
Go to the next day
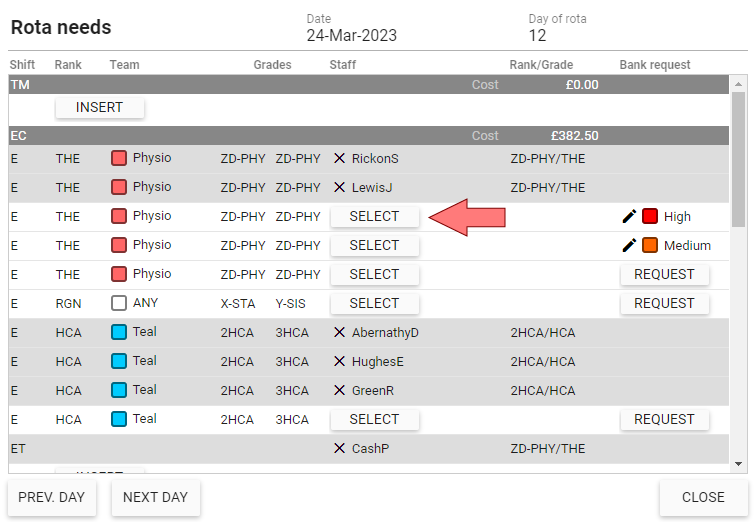point(155,497)
